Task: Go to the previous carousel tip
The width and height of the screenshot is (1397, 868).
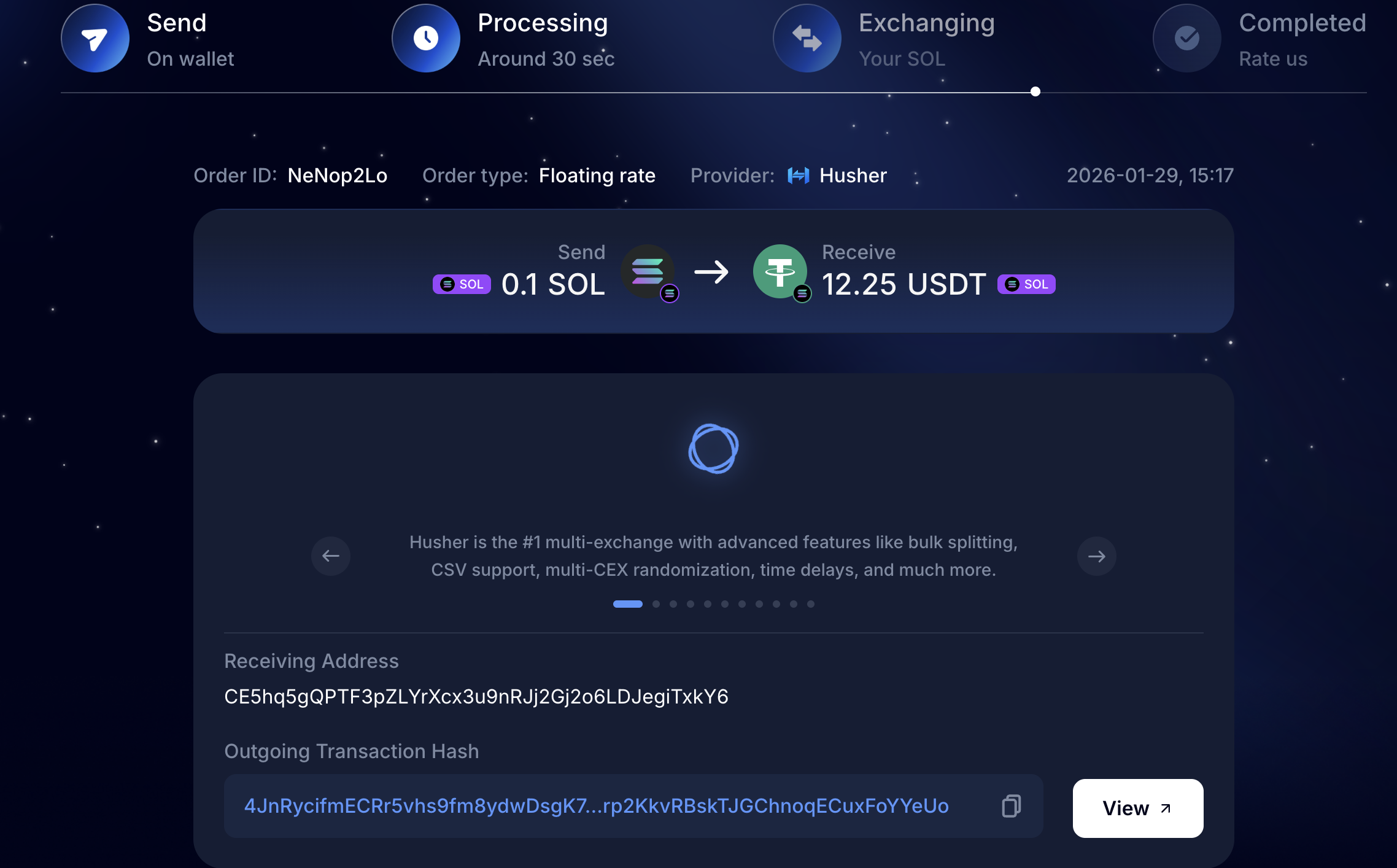Action: [x=331, y=556]
